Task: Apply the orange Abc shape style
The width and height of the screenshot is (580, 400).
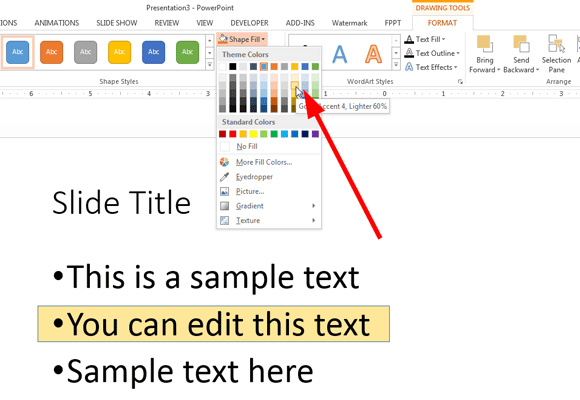Action: point(51,52)
